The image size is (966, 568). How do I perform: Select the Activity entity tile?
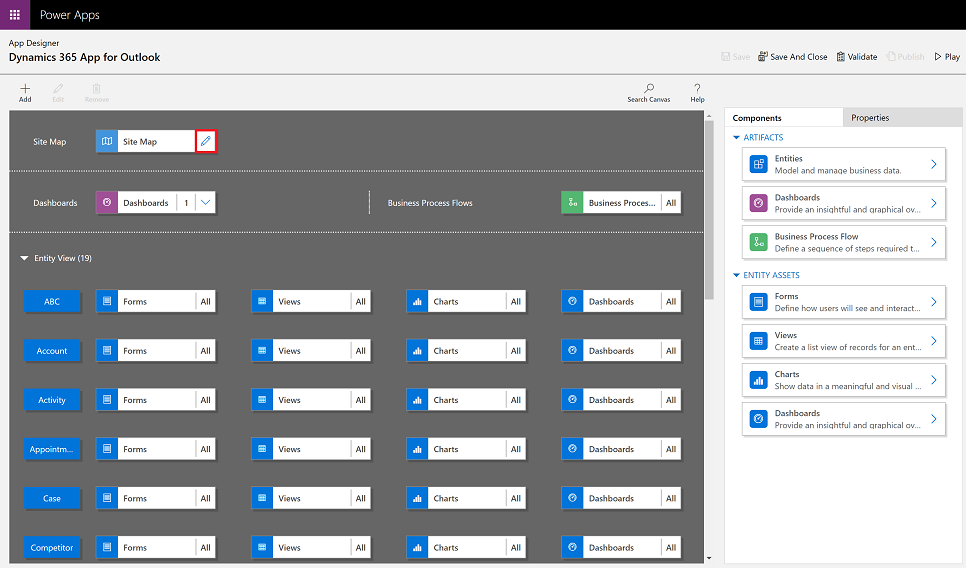[52, 400]
